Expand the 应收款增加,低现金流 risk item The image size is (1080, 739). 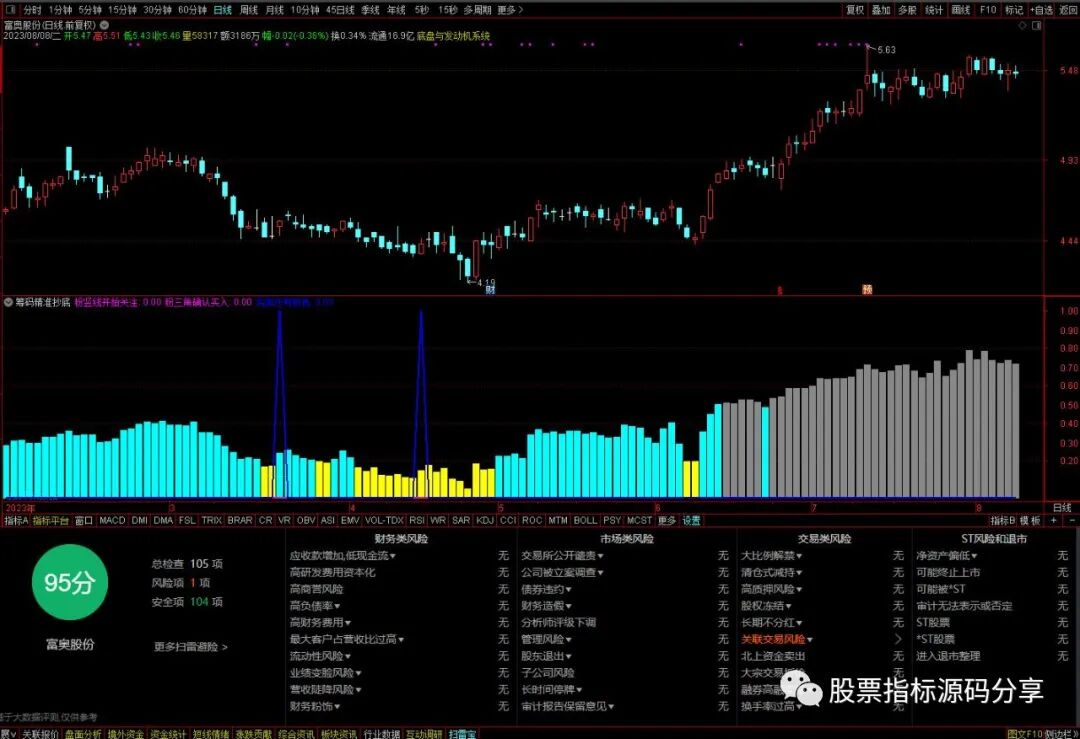click(x=342, y=556)
